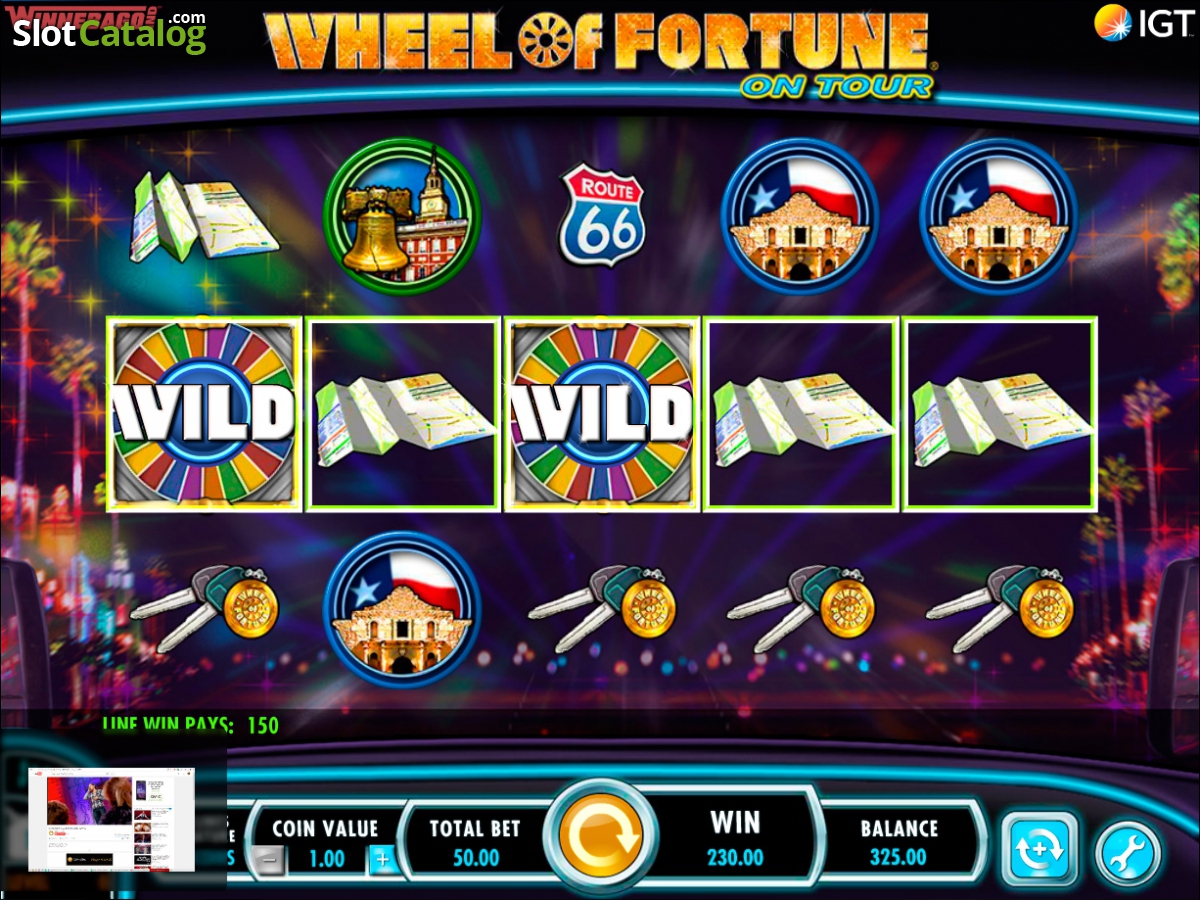The width and height of the screenshot is (1200, 900).
Task: Click the Route 66 symbol
Action: tap(602, 215)
